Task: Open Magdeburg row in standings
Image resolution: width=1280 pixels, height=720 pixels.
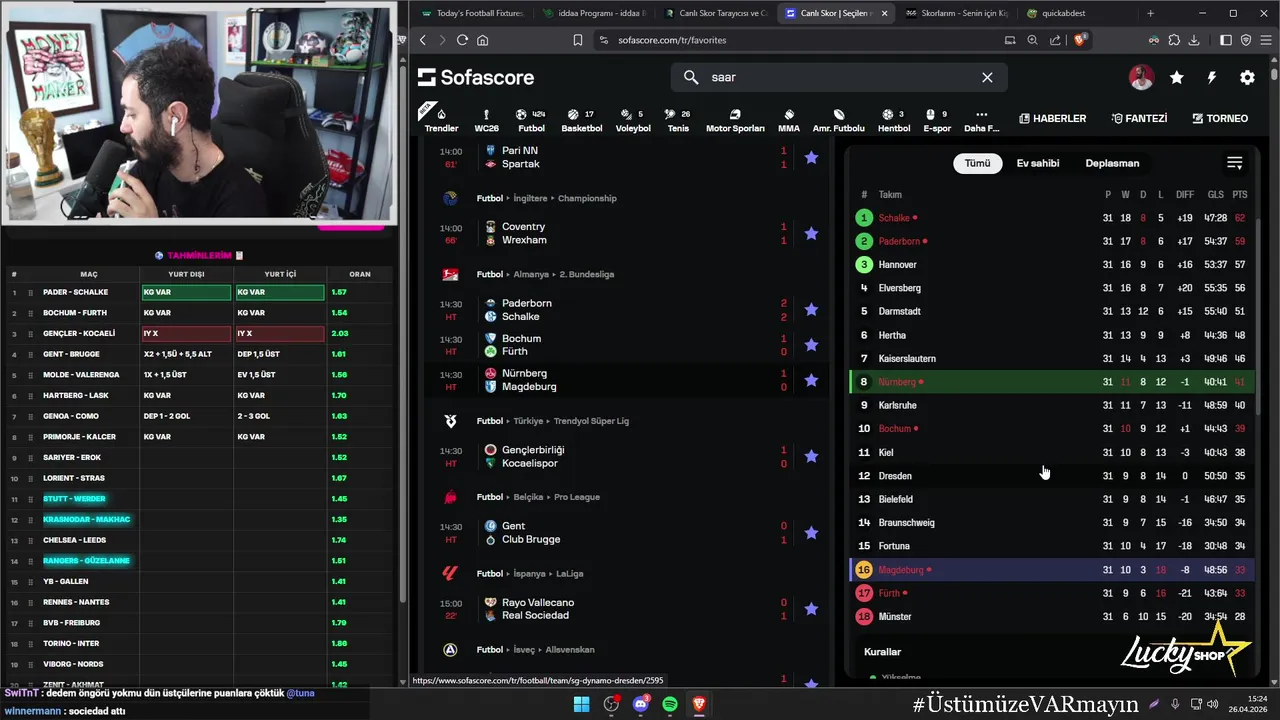Action: [1053, 570]
